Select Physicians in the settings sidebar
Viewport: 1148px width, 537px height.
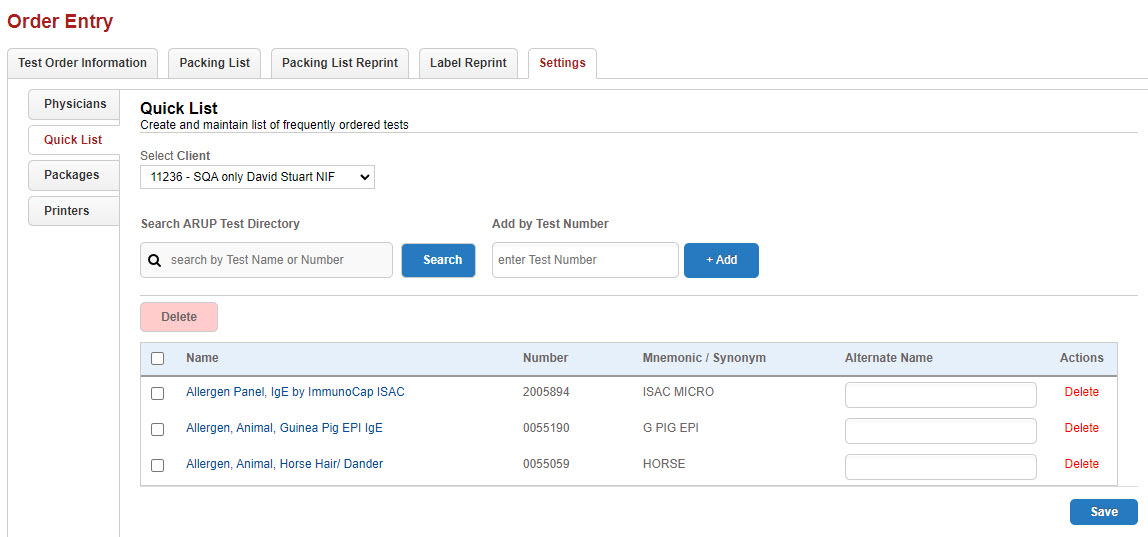point(75,104)
